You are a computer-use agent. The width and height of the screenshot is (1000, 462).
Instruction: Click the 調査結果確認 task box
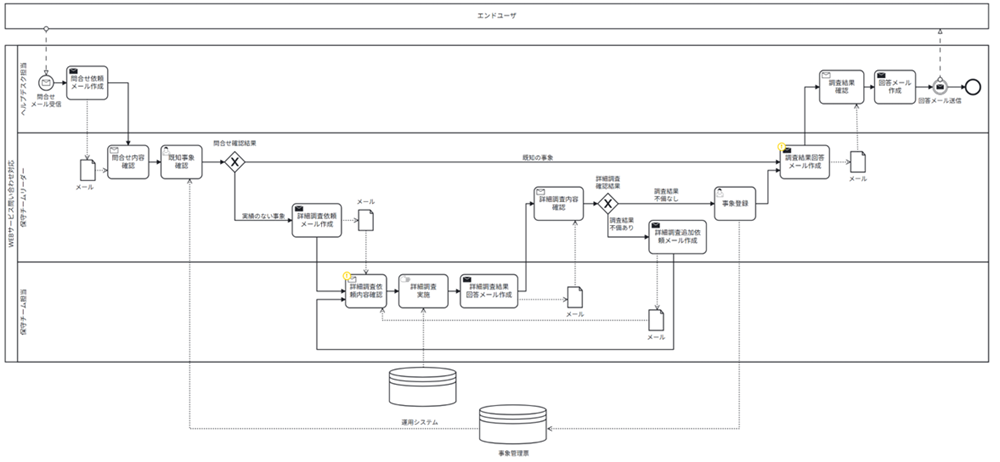[x=840, y=86]
